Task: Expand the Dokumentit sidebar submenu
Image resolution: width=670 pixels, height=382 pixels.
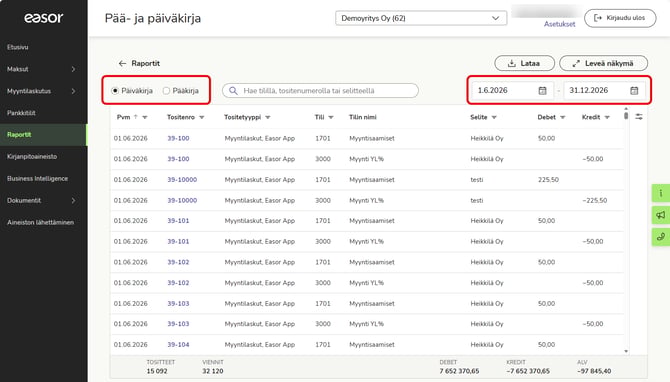Action: 73,200
